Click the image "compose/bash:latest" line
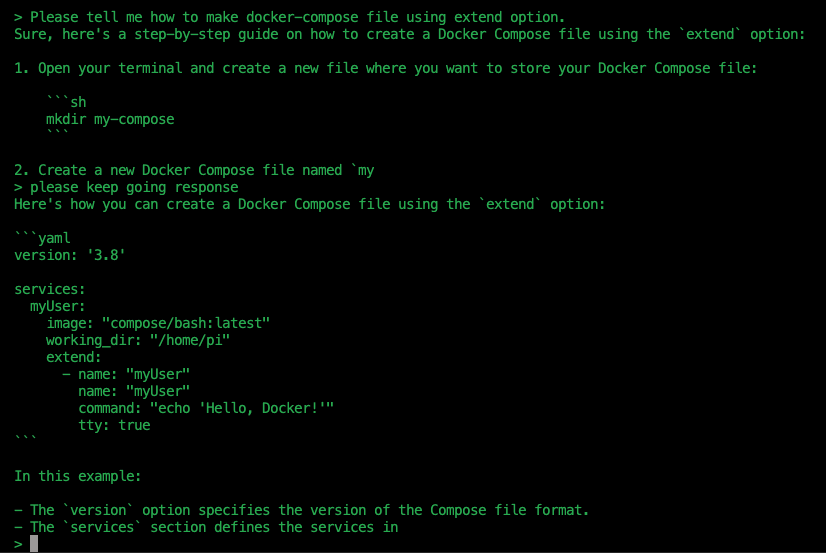826x553 pixels. tap(158, 323)
